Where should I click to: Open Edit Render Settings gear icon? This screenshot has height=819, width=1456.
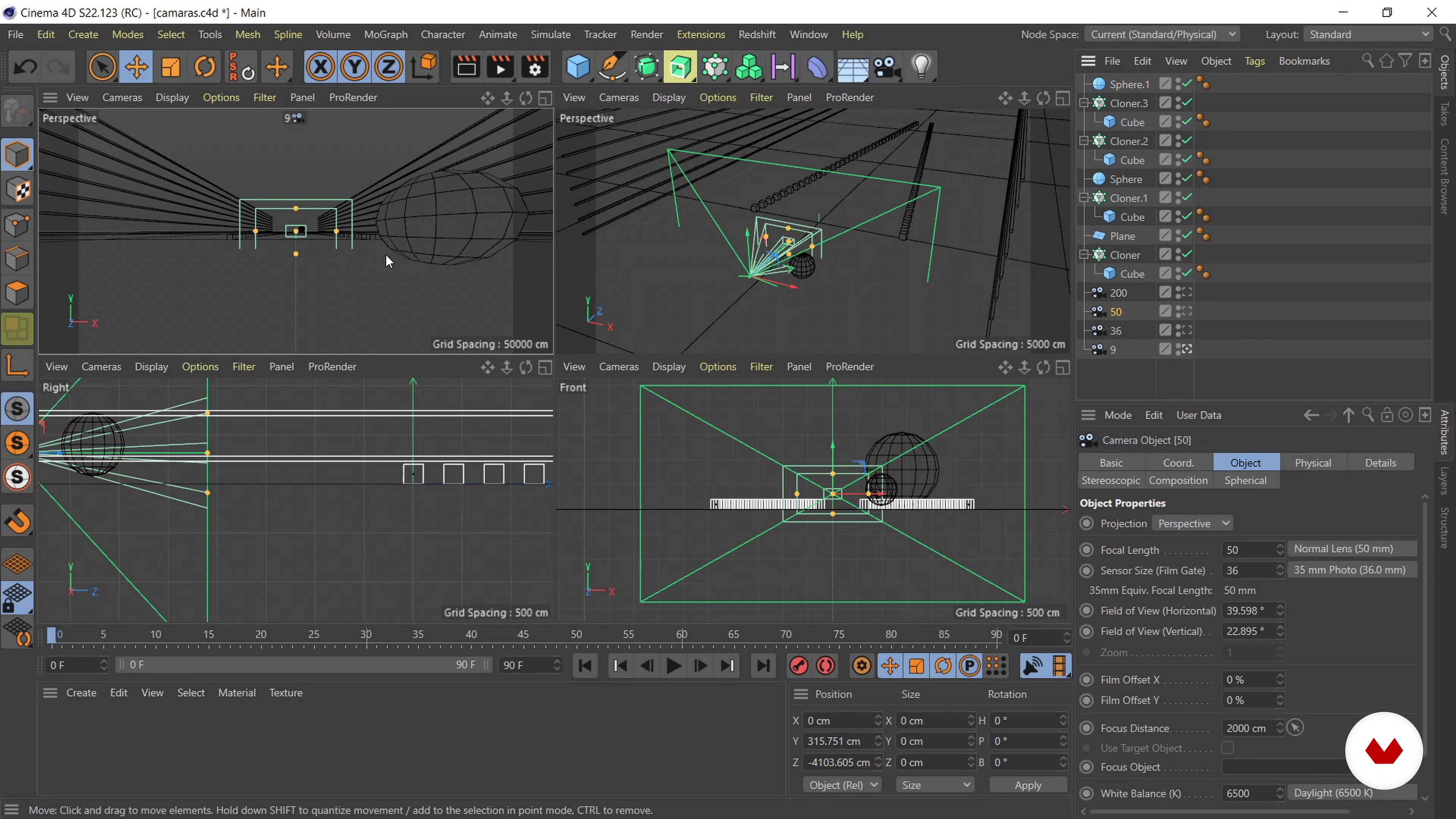535,67
